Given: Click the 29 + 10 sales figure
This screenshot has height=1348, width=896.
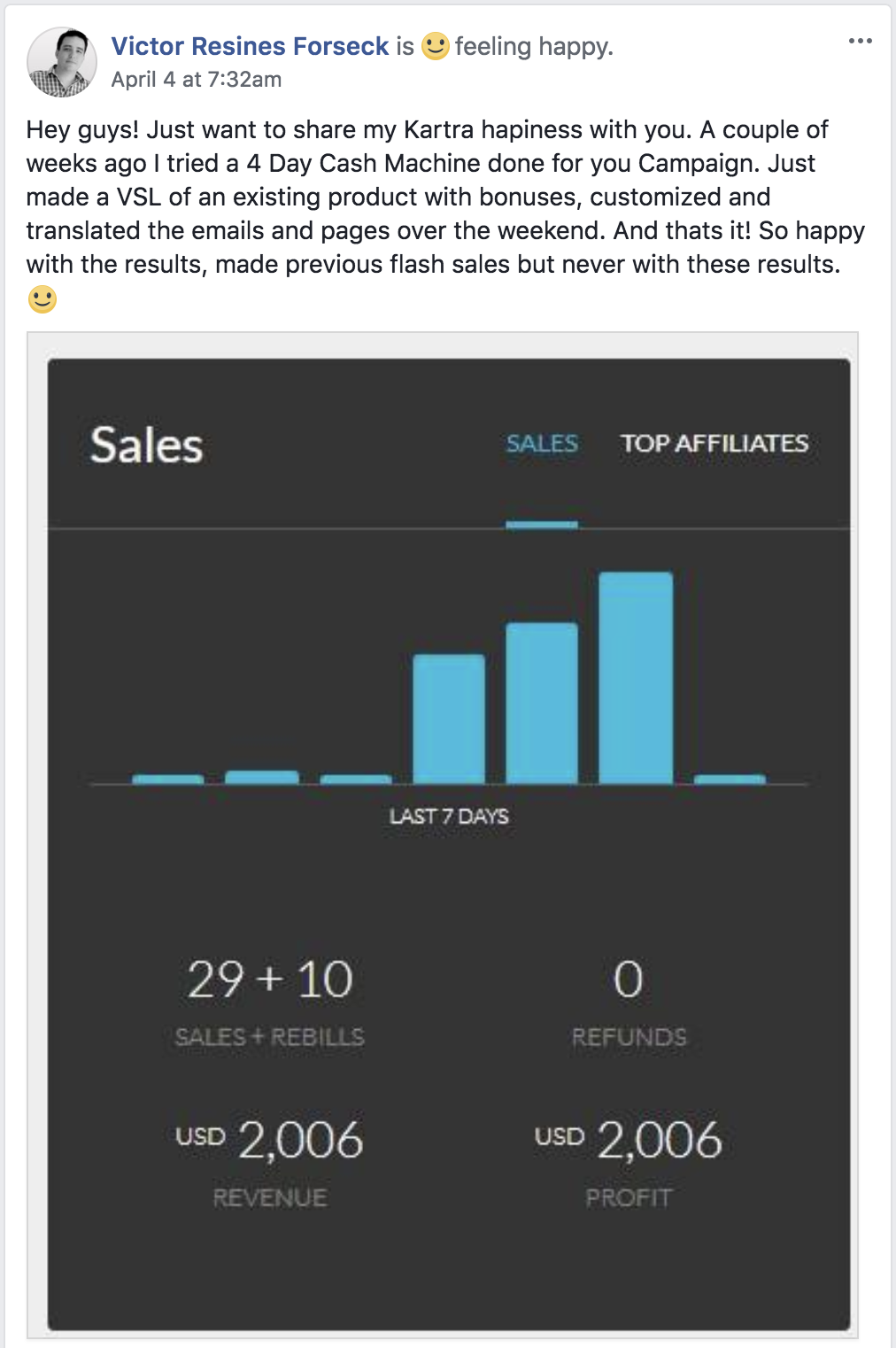Looking at the screenshot, I should click(x=270, y=980).
